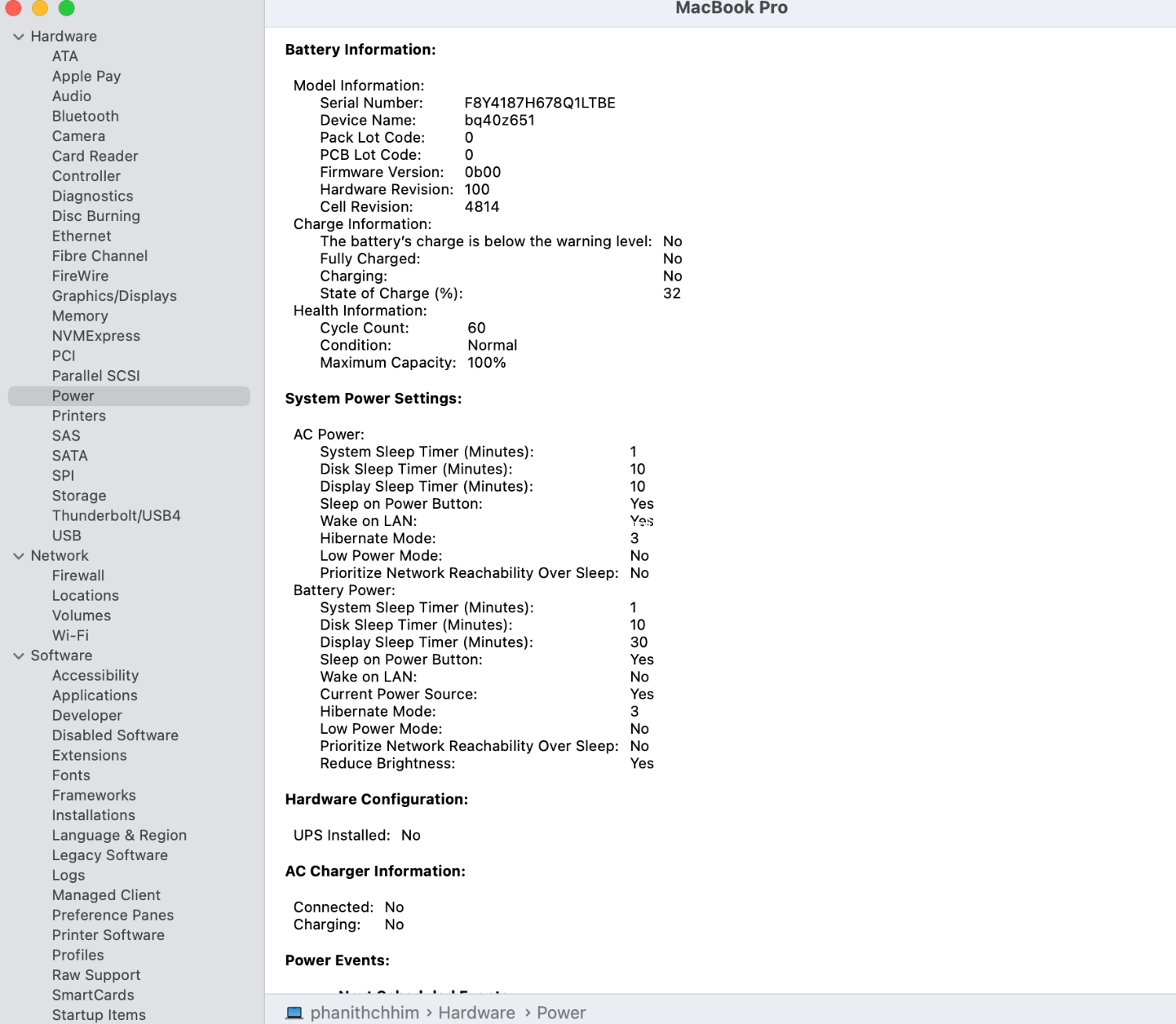This screenshot has height=1024, width=1176.
Task: Click Maximum Capacity 100% value
Action: (487, 363)
